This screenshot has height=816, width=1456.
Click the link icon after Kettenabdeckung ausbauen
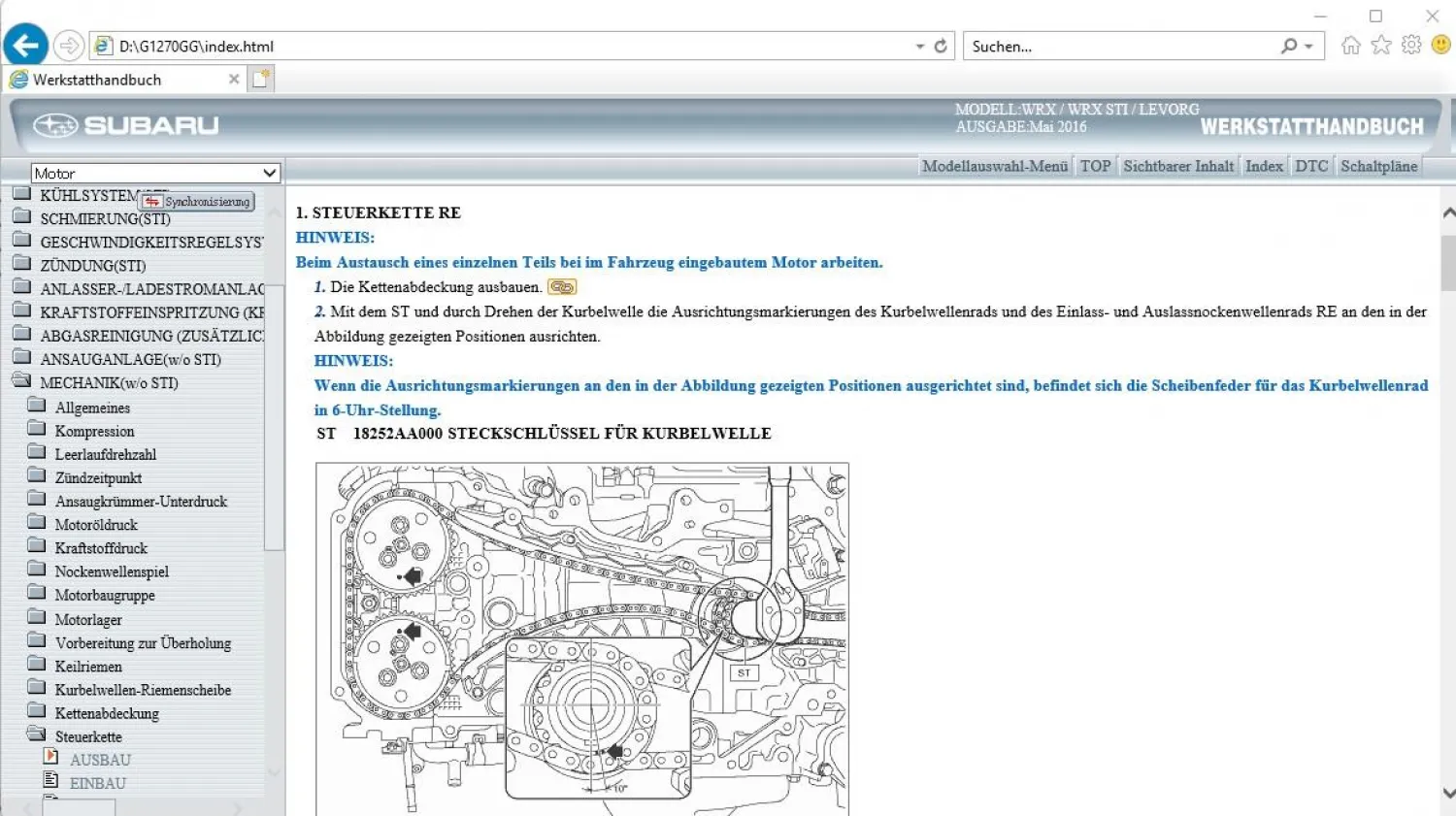562,287
